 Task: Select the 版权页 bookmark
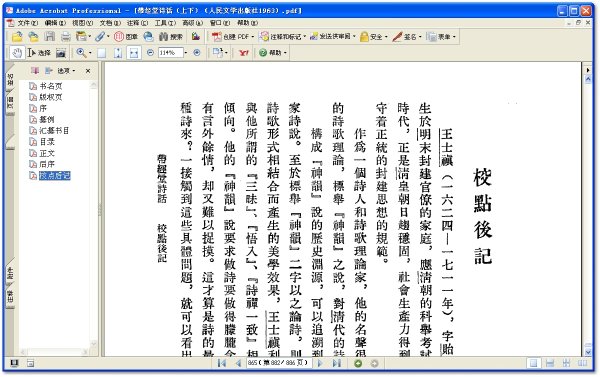[51, 97]
